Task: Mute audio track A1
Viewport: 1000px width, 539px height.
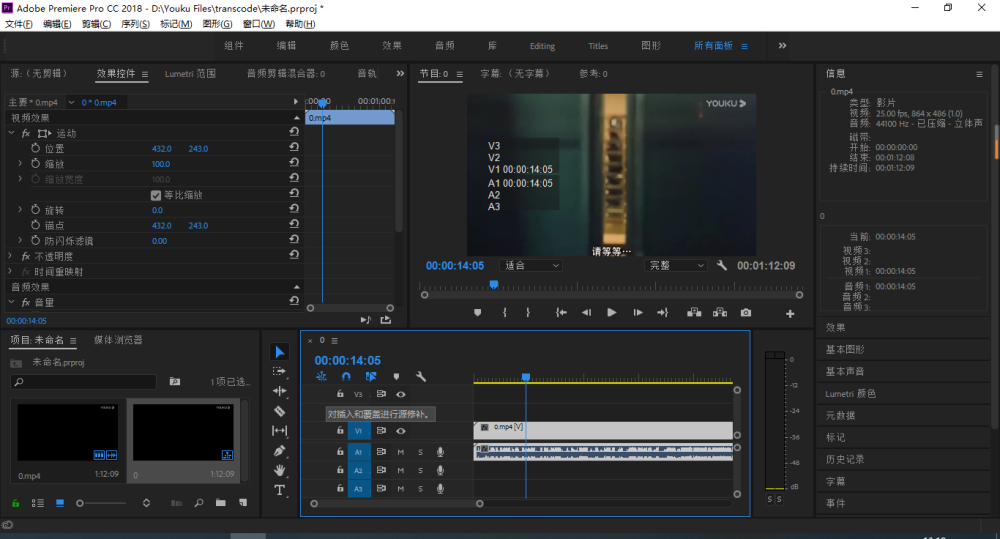Action: (x=401, y=452)
